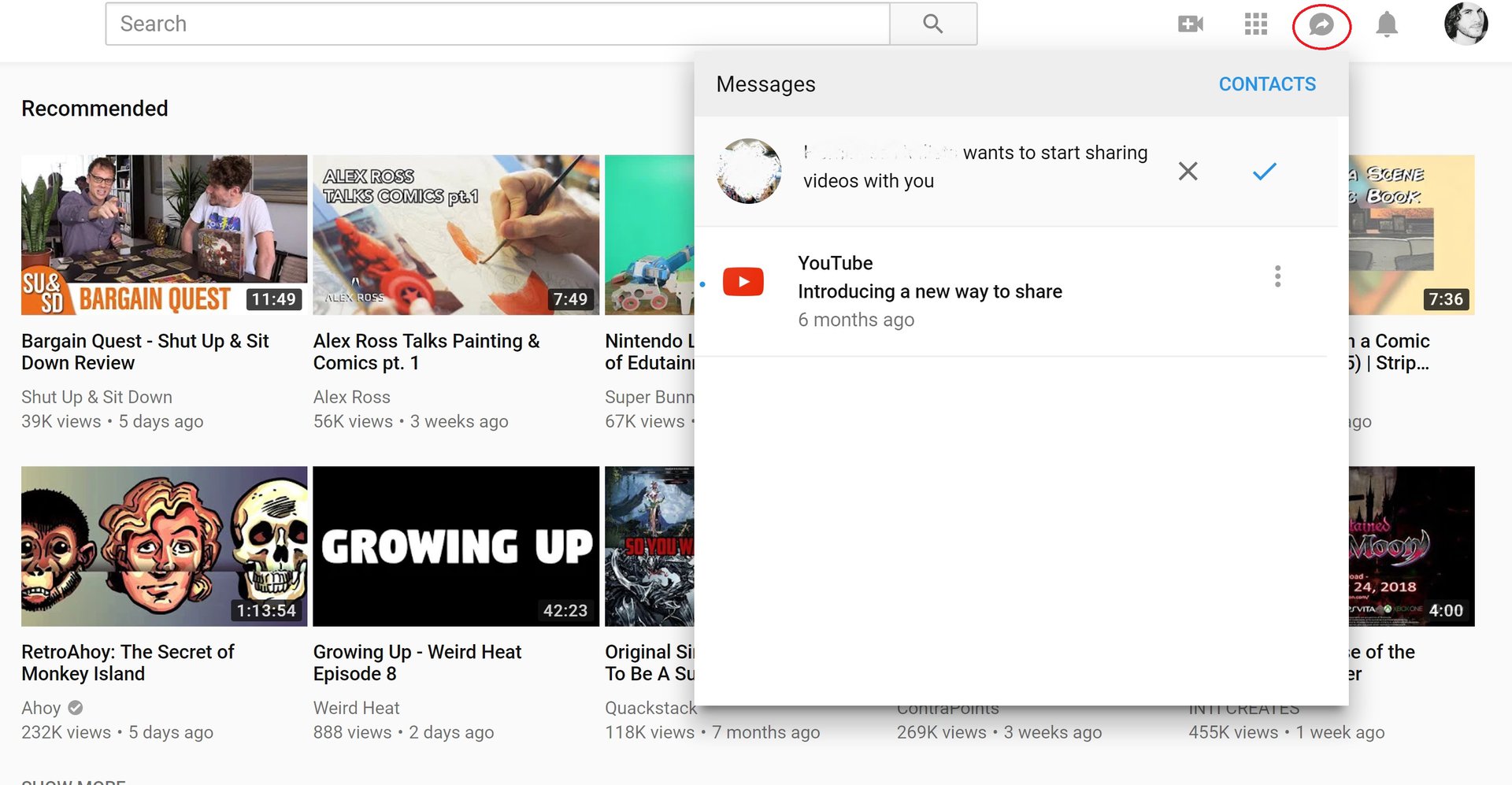The image size is (1512, 785).
Task: Open 'Introducing a new way to share' message
Action: (x=929, y=291)
